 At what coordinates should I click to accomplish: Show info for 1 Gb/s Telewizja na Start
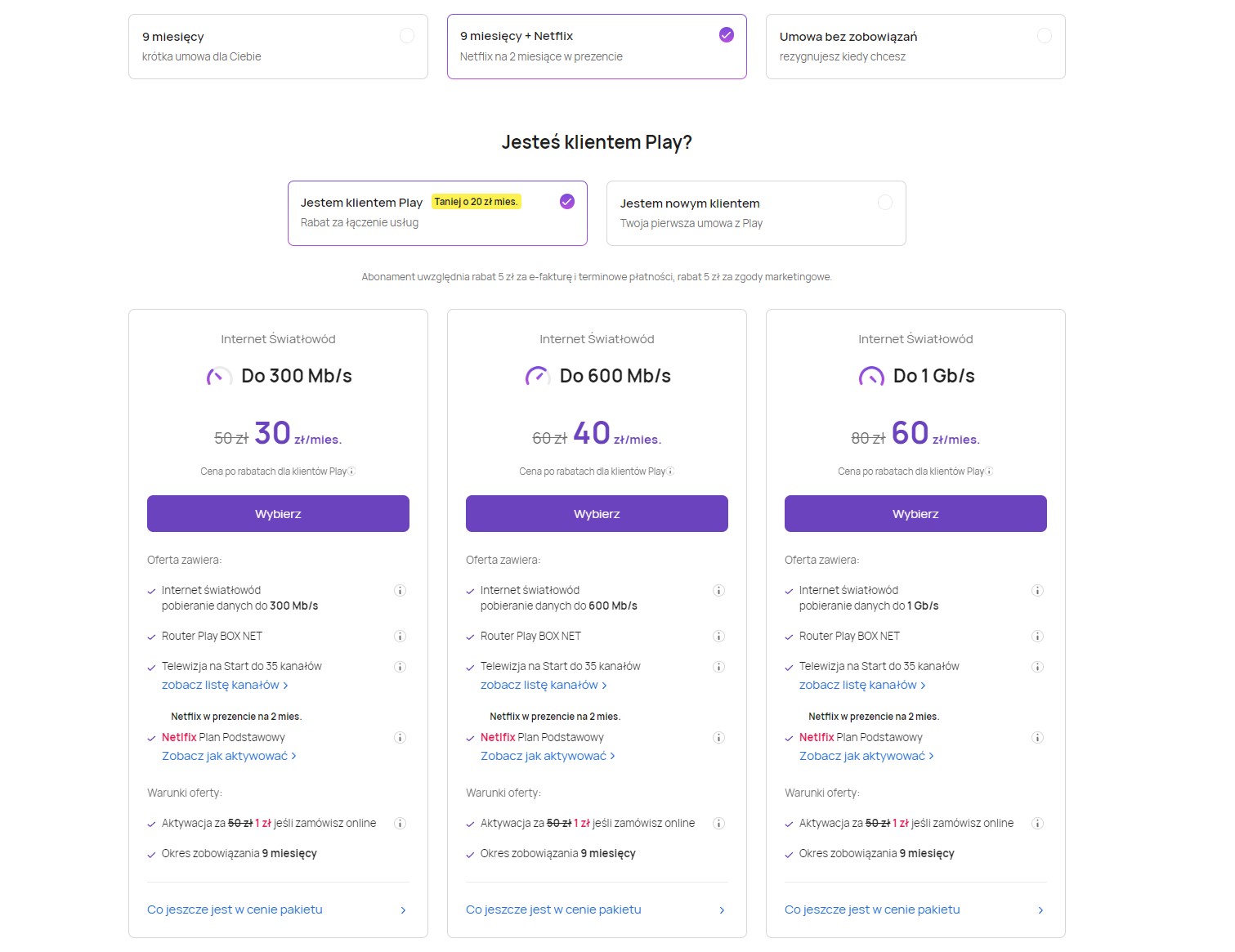coord(1038,667)
